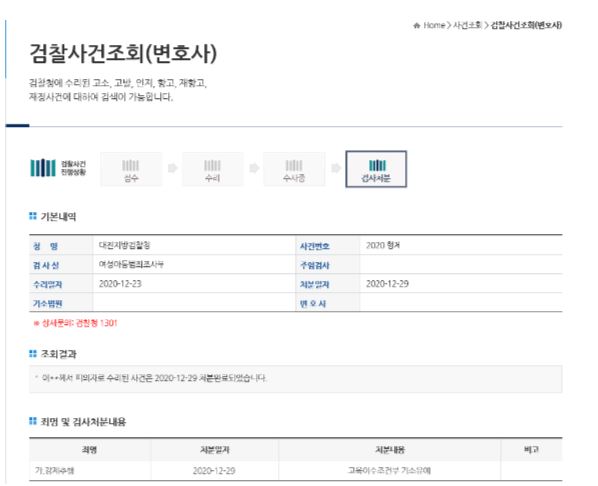Click the 검사실 label cell
The height and width of the screenshot is (486, 598).
click(61, 265)
